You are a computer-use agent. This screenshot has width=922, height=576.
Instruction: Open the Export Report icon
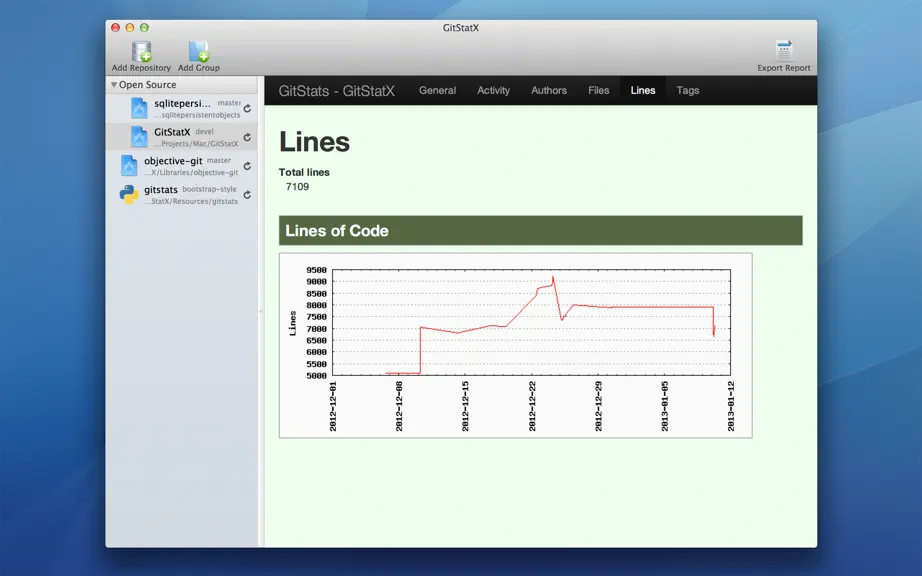click(x=784, y=51)
